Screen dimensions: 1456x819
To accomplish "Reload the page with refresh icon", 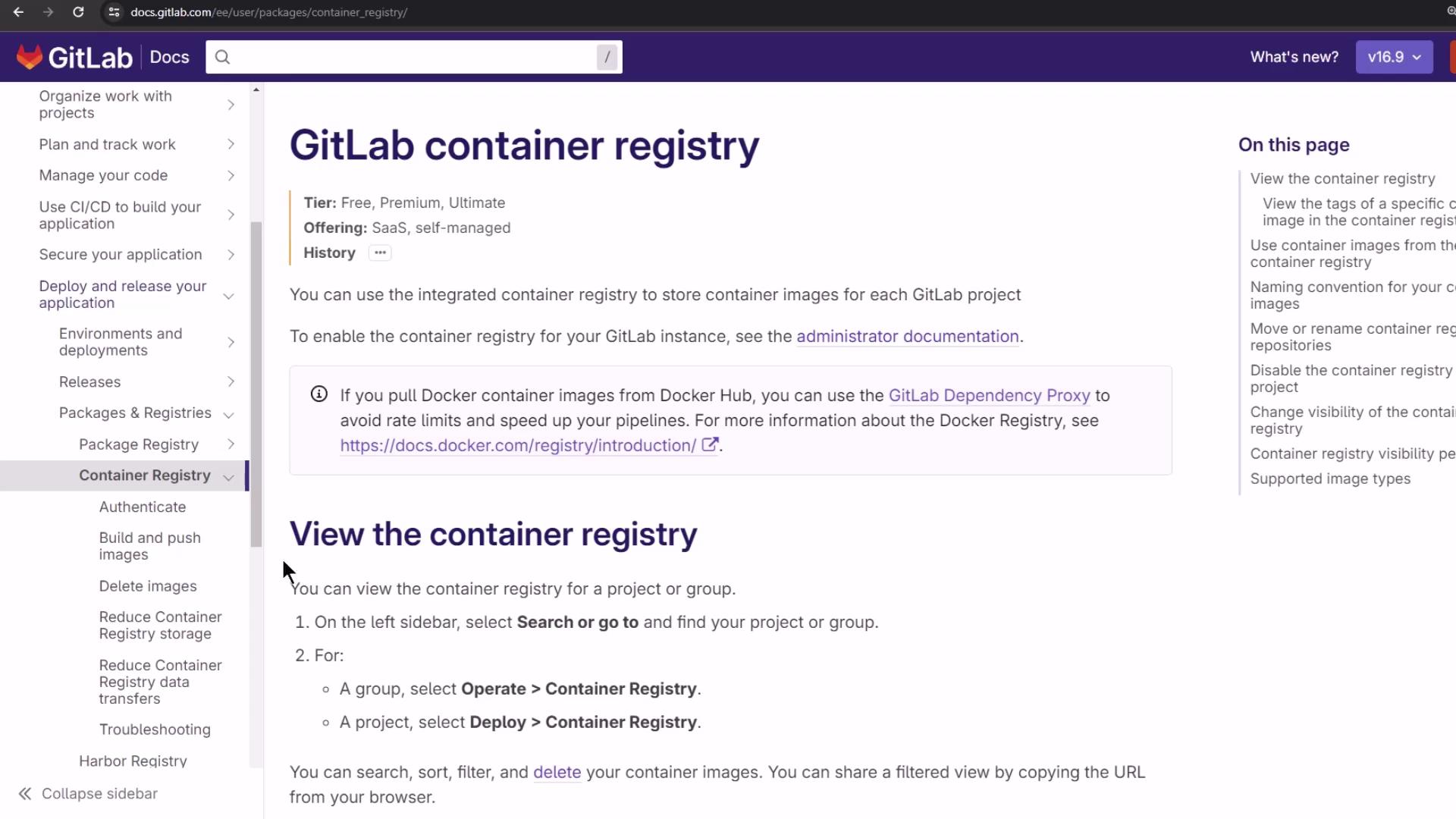I will [78, 12].
